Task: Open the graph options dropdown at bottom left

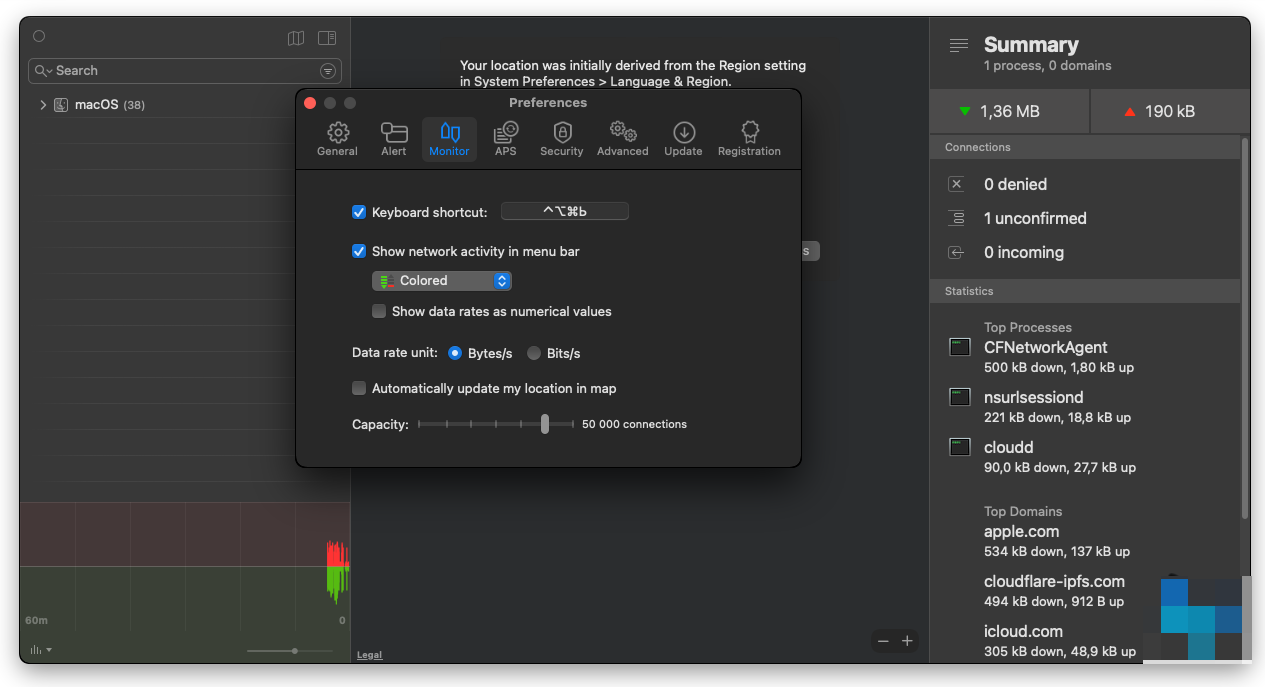Action: pos(41,650)
